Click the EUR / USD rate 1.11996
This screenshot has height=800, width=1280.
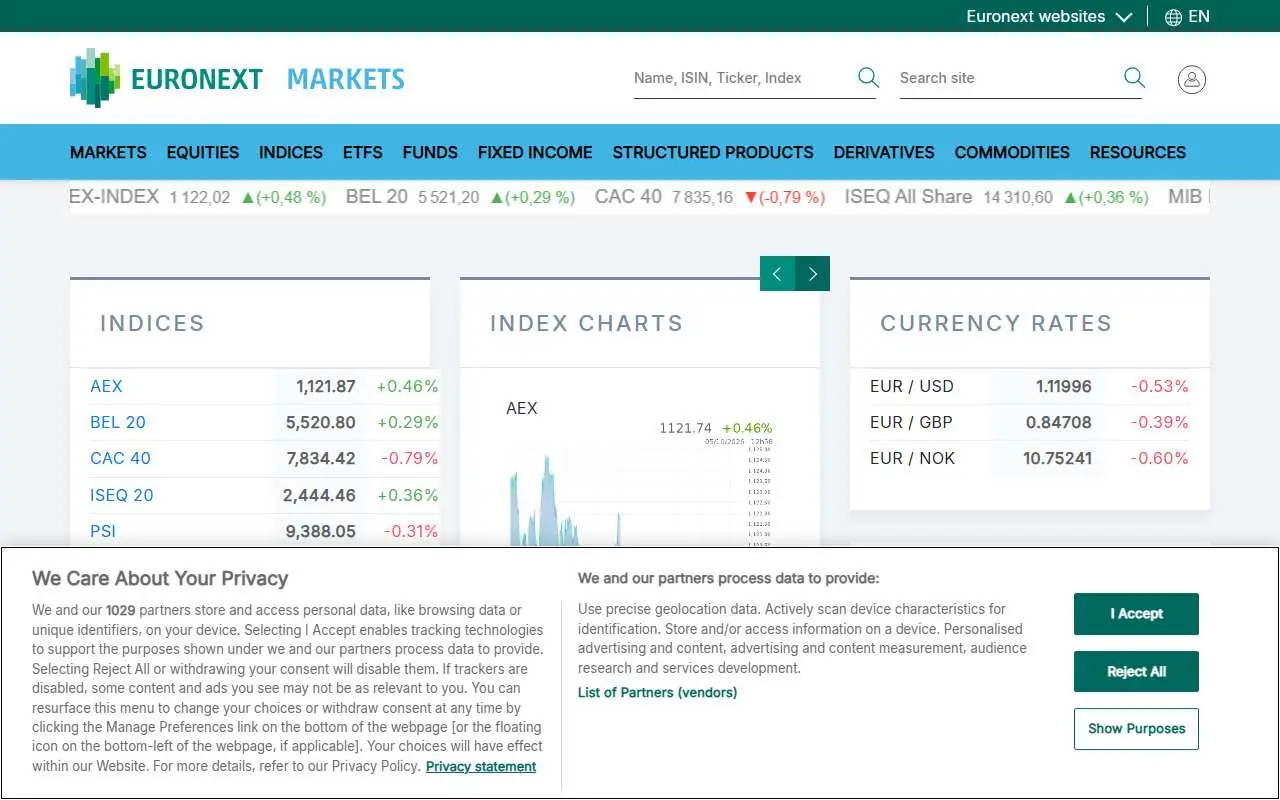click(1063, 386)
